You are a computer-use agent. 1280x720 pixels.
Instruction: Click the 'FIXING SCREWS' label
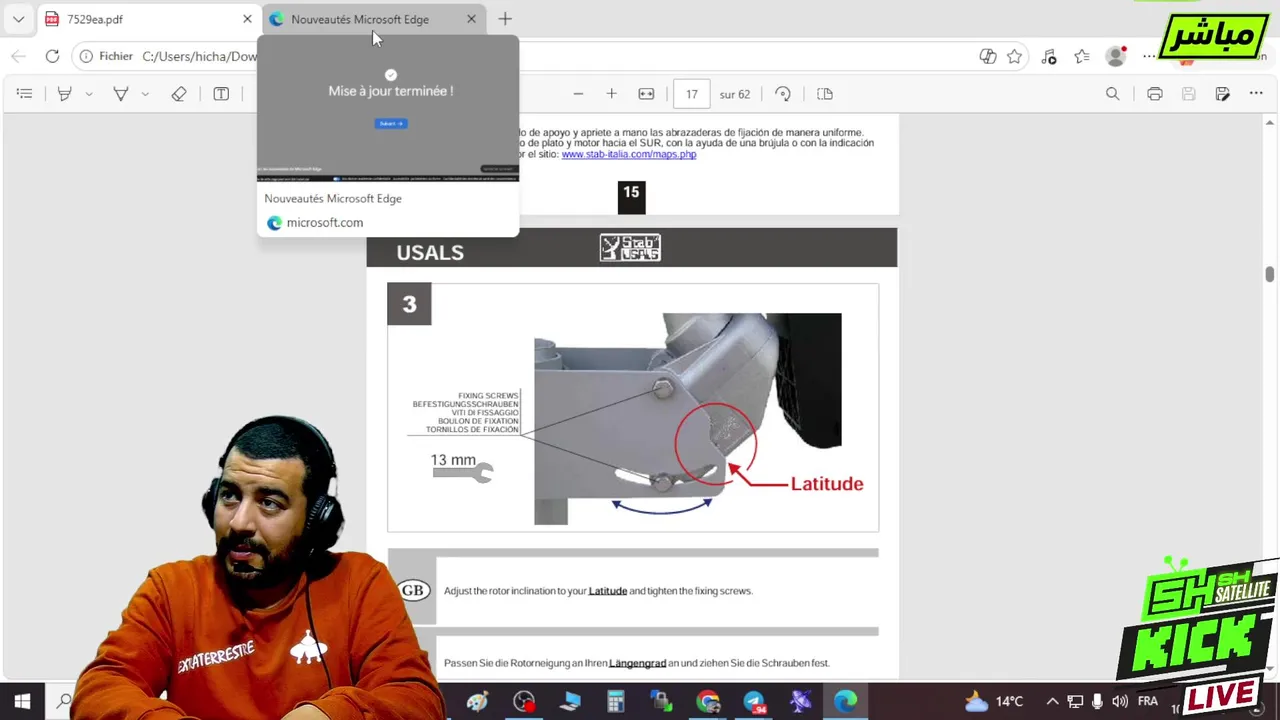(x=488, y=396)
